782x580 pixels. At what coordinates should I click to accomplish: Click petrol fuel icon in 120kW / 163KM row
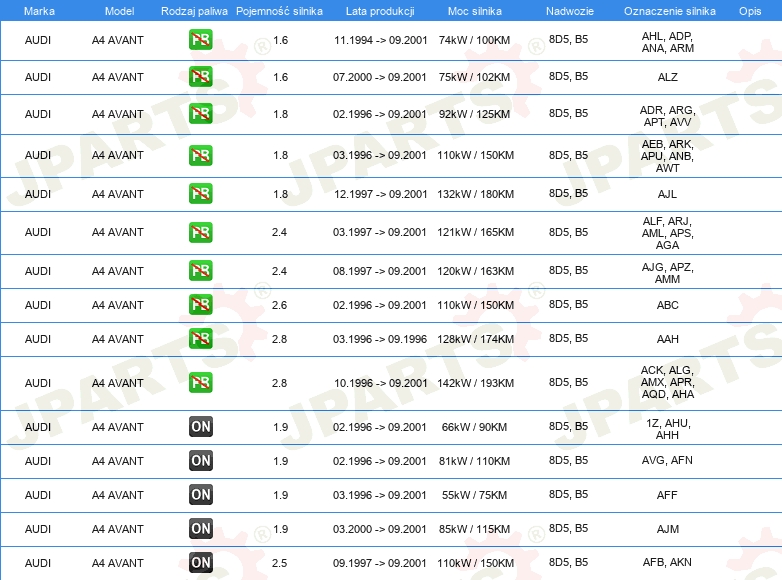[x=200, y=271]
